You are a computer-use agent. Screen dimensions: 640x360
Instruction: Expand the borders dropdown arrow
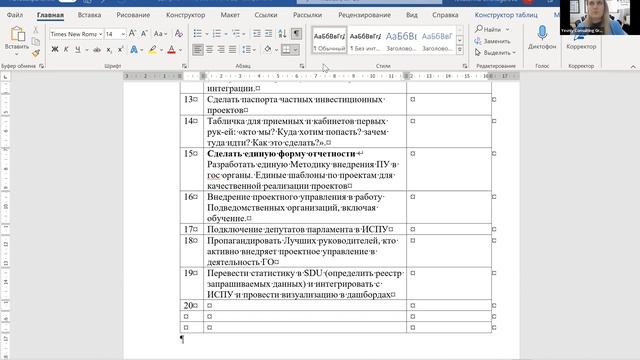296,50
